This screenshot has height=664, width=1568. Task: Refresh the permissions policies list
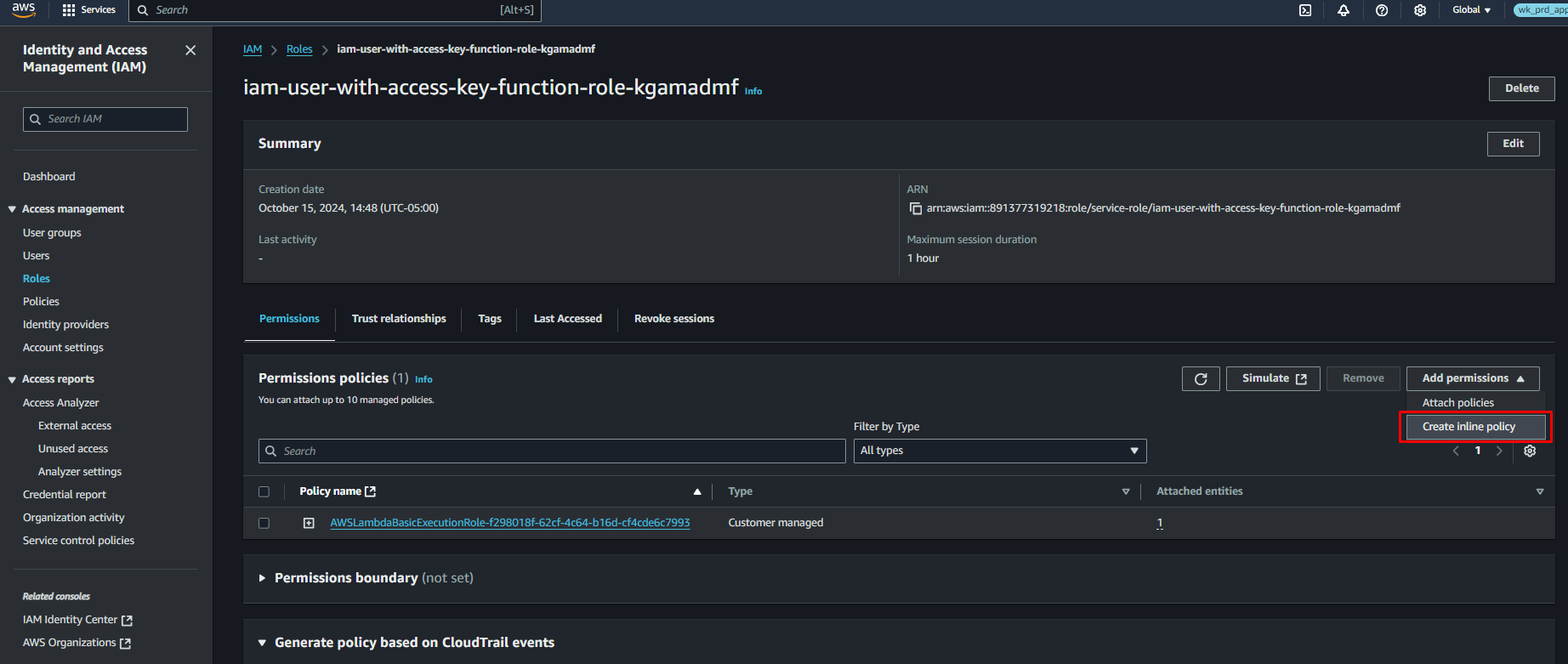click(1201, 379)
